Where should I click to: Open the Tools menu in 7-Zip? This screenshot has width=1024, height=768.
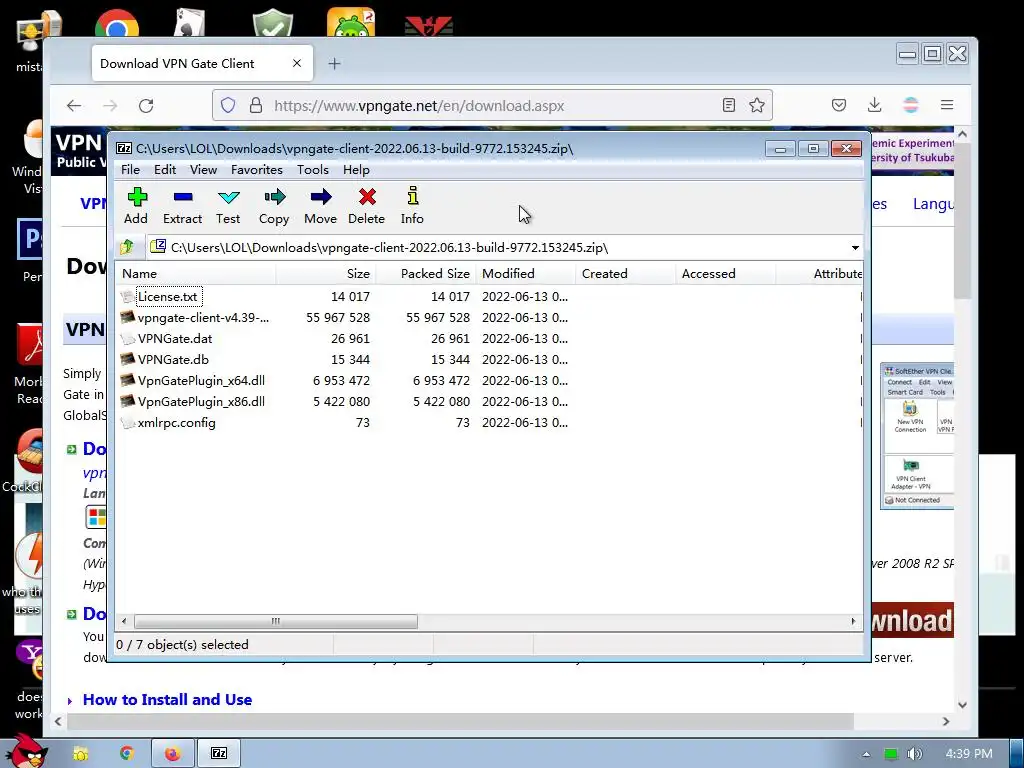pos(313,170)
